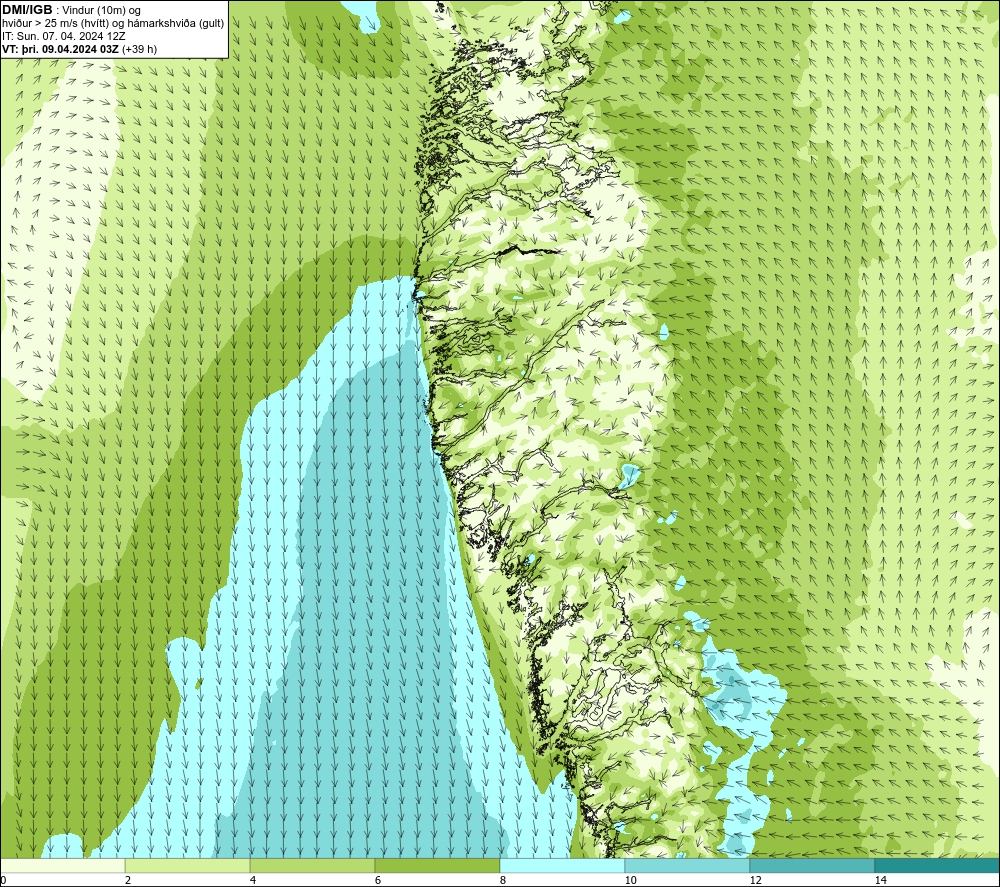Click the 'IT: Sun. 07. 04. 2024 12Z' line
1000x887 pixels.
[62, 36]
